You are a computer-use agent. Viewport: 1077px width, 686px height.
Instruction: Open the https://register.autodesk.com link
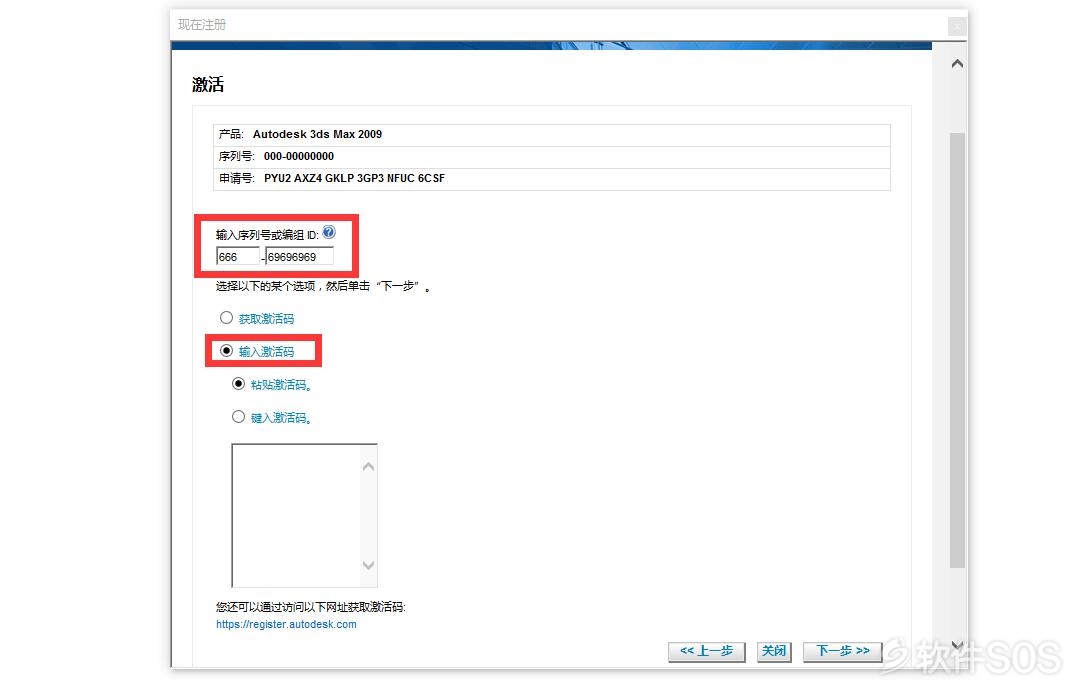click(286, 624)
